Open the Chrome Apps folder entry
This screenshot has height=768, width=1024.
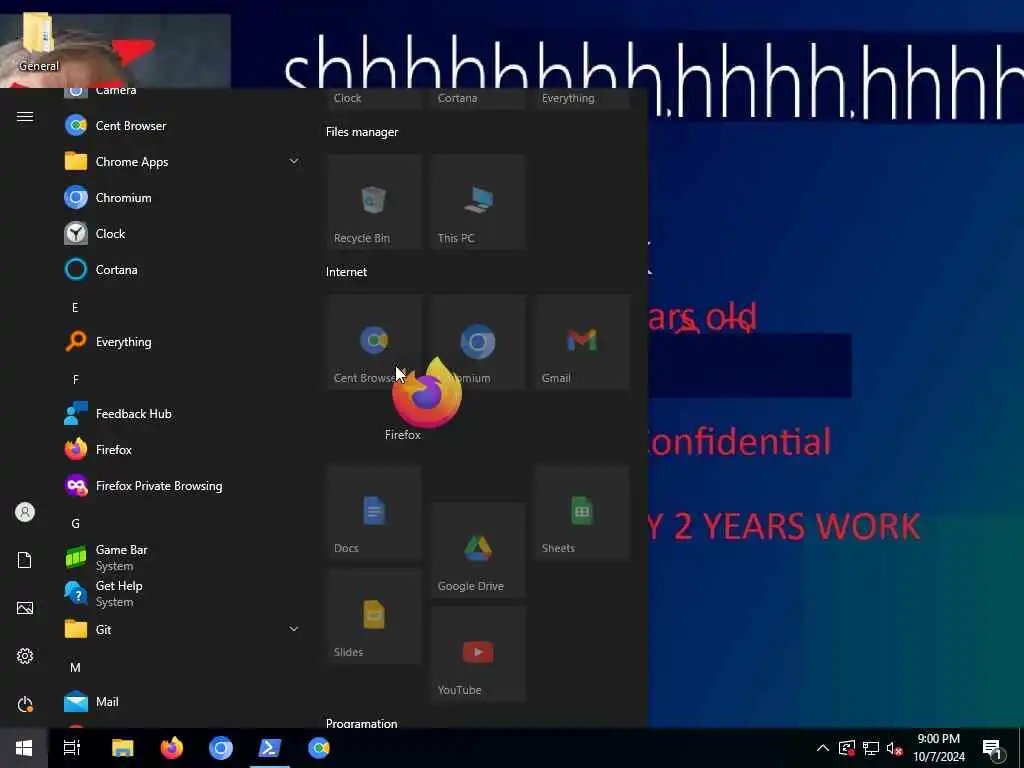[x=181, y=161]
